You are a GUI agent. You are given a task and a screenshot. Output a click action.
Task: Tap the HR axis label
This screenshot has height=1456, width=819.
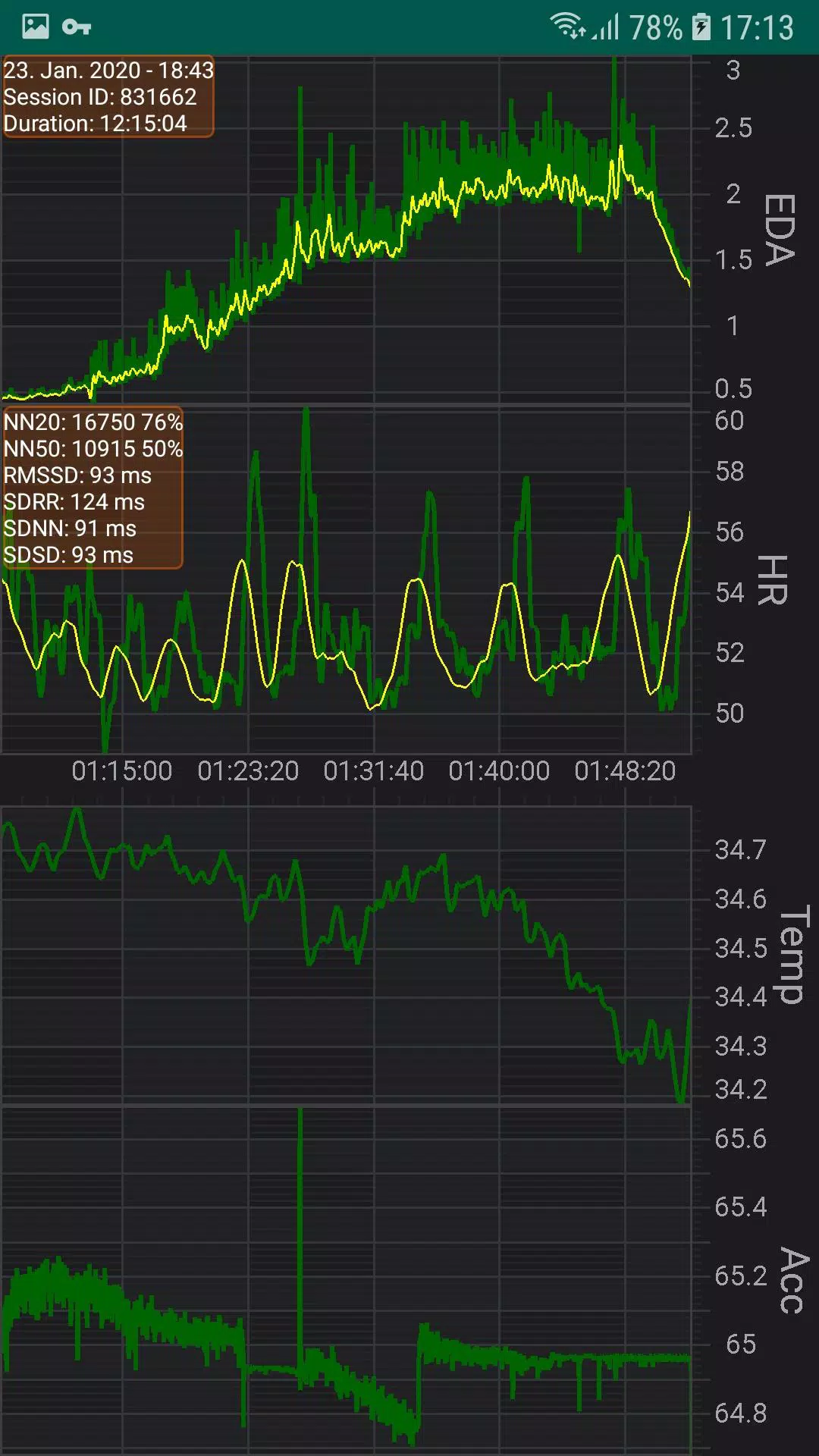[x=773, y=580]
